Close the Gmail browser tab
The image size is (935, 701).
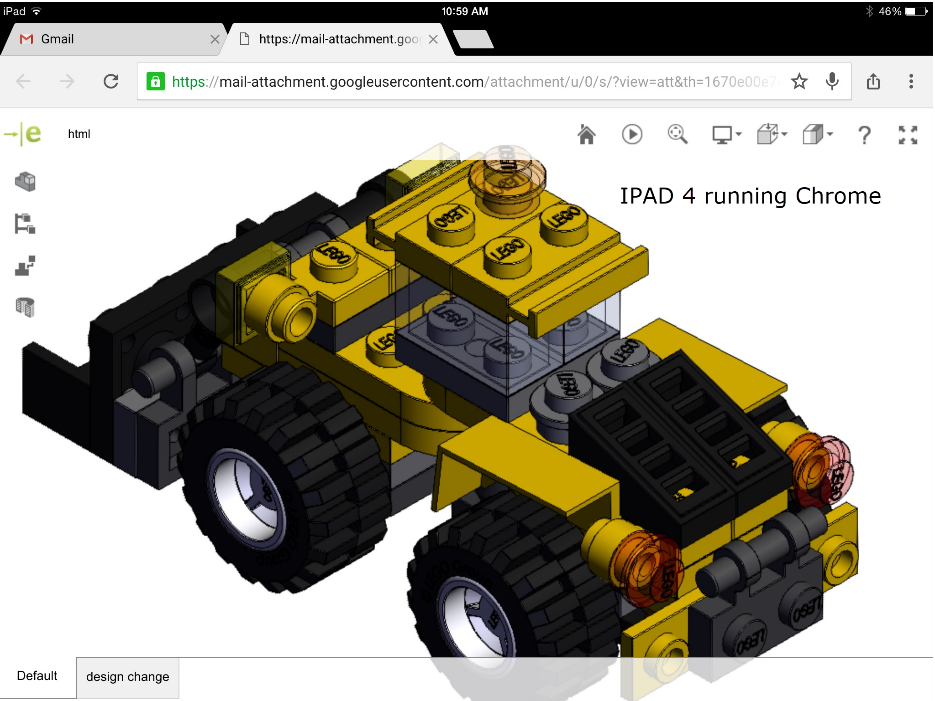tap(215, 39)
